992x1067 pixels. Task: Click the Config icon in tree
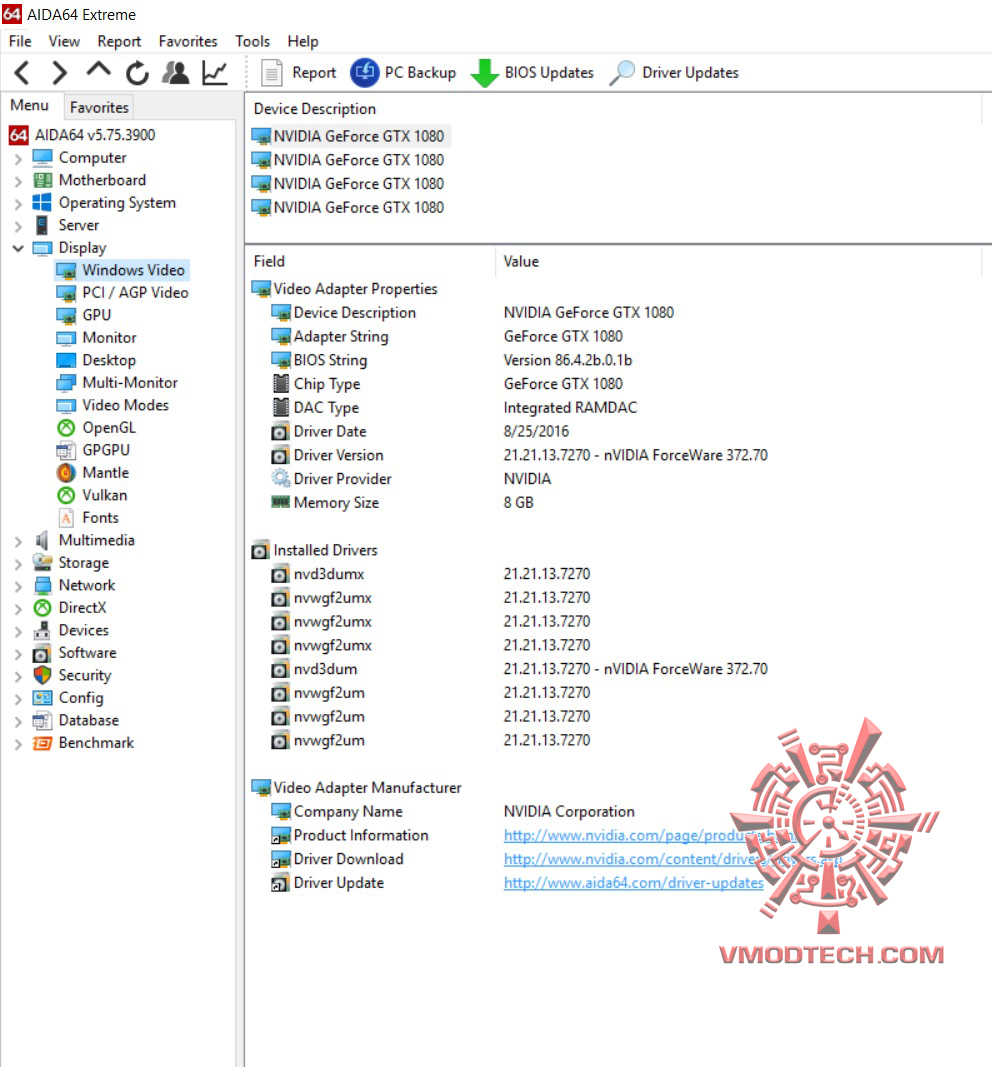point(42,698)
